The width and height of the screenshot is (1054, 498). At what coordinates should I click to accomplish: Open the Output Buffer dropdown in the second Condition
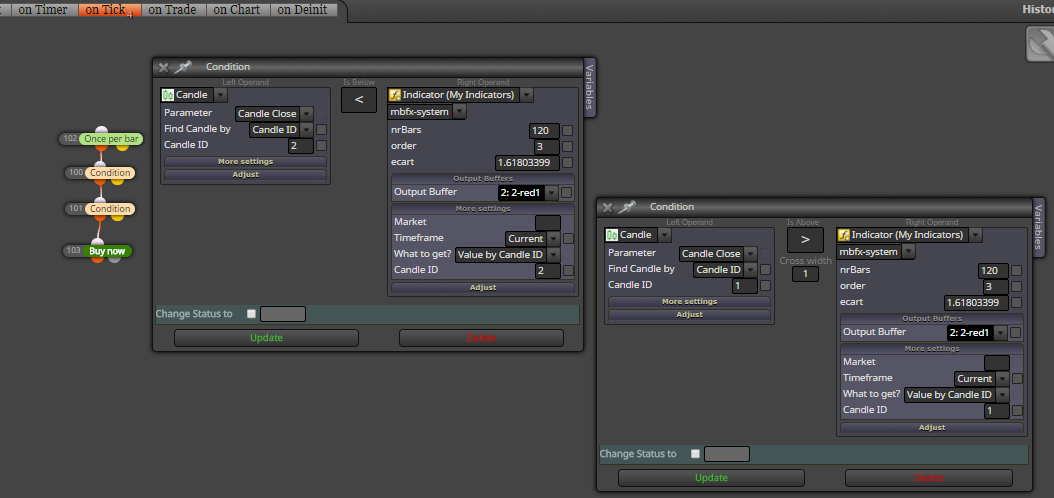click(1001, 333)
